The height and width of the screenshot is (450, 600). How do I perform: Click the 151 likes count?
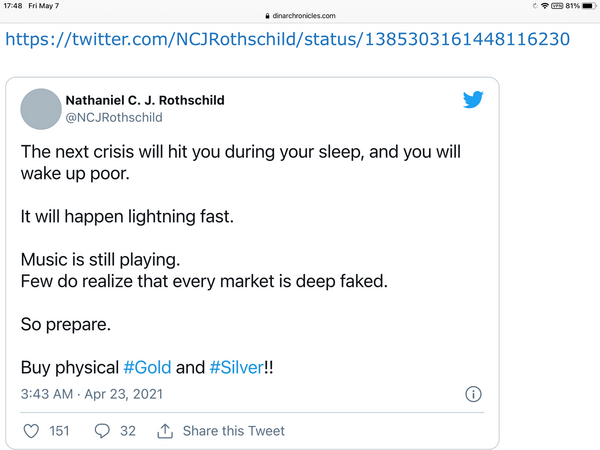click(59, 431)
